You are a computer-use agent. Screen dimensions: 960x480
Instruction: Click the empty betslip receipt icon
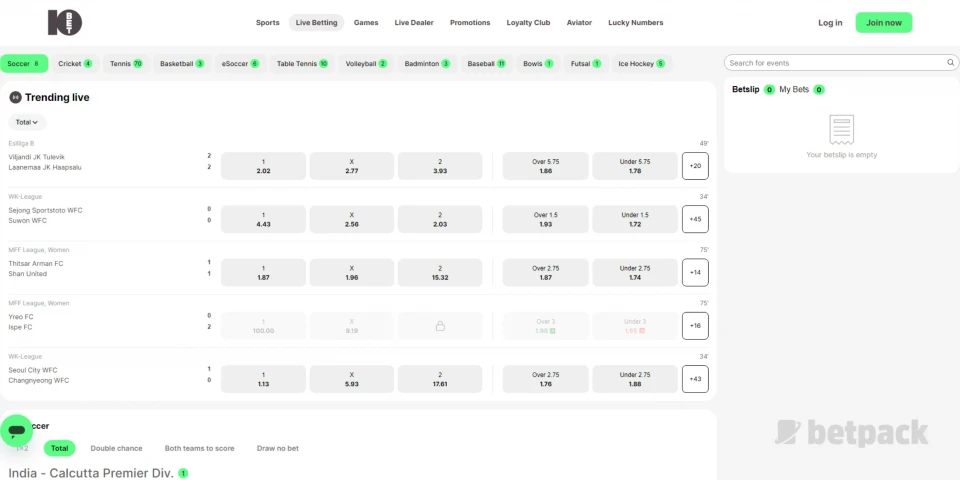pos(841,130)
